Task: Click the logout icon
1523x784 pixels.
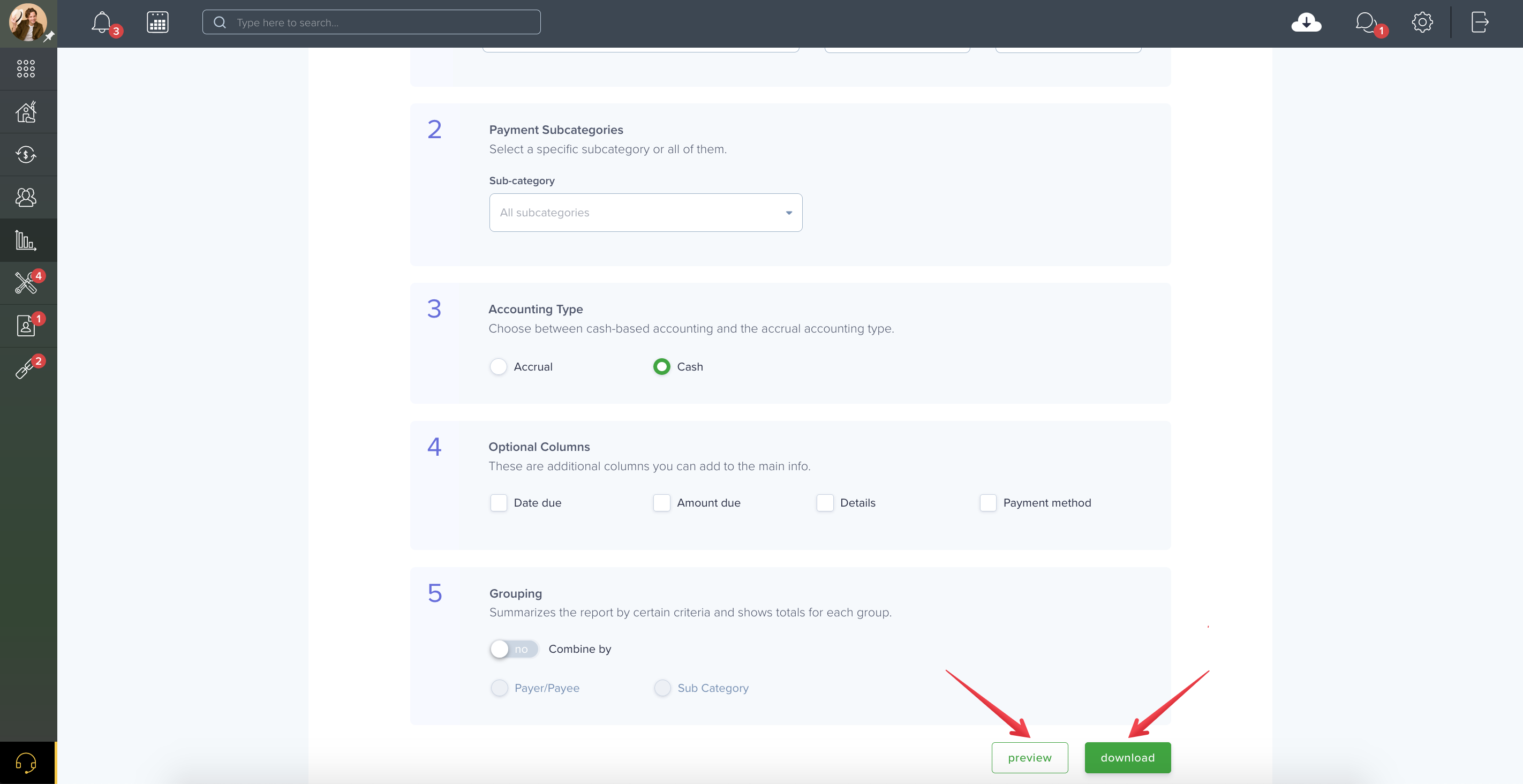Action: (1479, 22)
